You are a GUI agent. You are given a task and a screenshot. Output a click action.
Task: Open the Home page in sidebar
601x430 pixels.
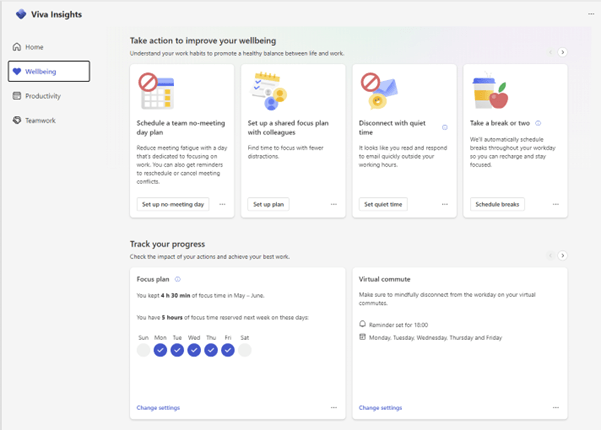click(49, 47)
